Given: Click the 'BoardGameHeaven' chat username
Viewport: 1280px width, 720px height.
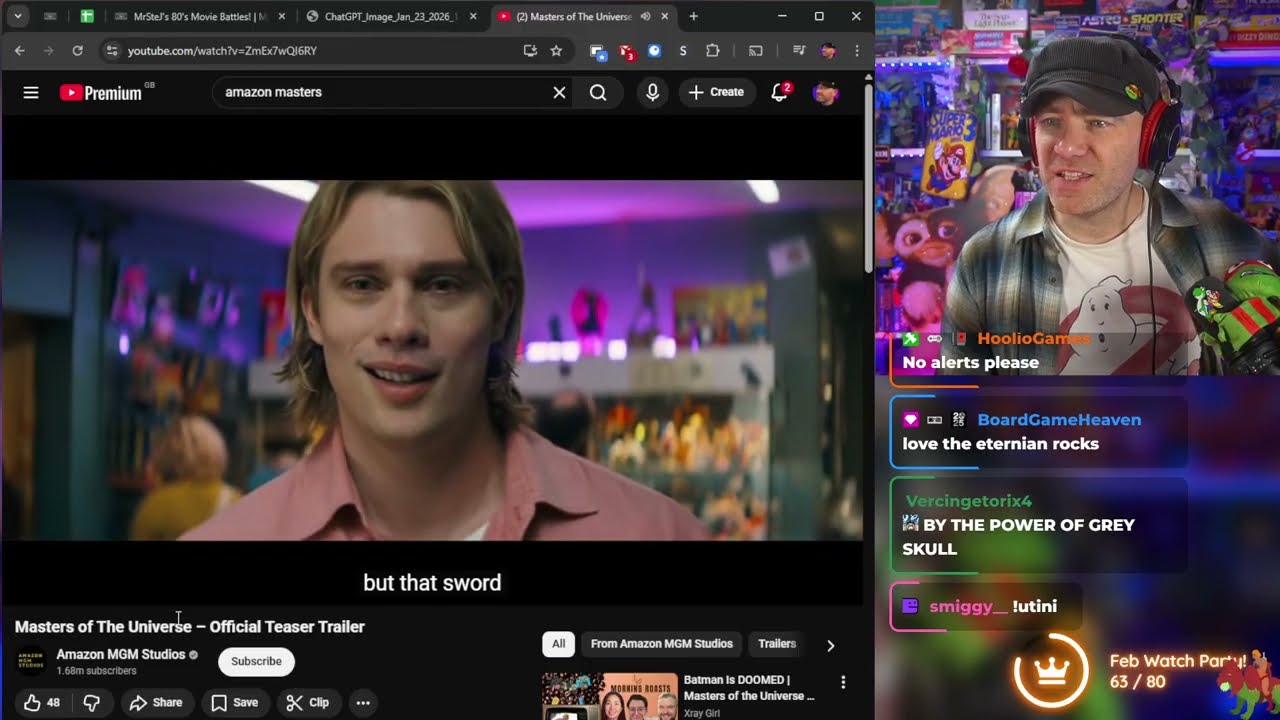Looking at the screenshot, I should [1059, 419].
